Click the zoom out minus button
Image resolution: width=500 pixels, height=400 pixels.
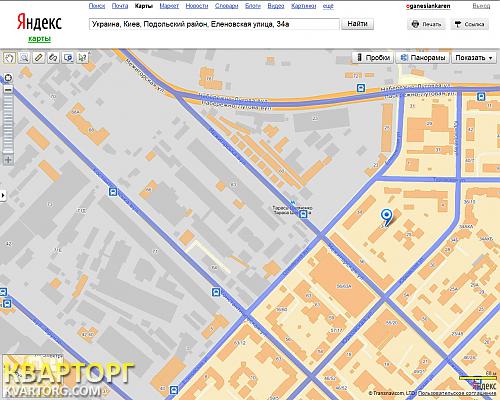coord(8,89)
